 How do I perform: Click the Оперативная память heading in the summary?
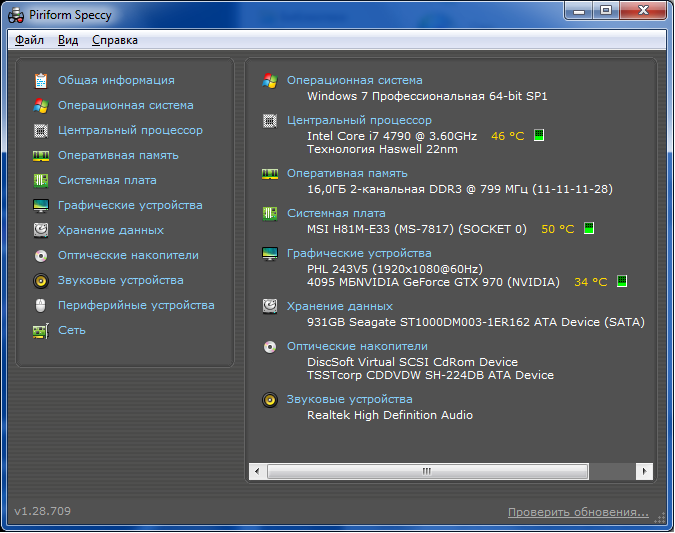tap(347, 174)
